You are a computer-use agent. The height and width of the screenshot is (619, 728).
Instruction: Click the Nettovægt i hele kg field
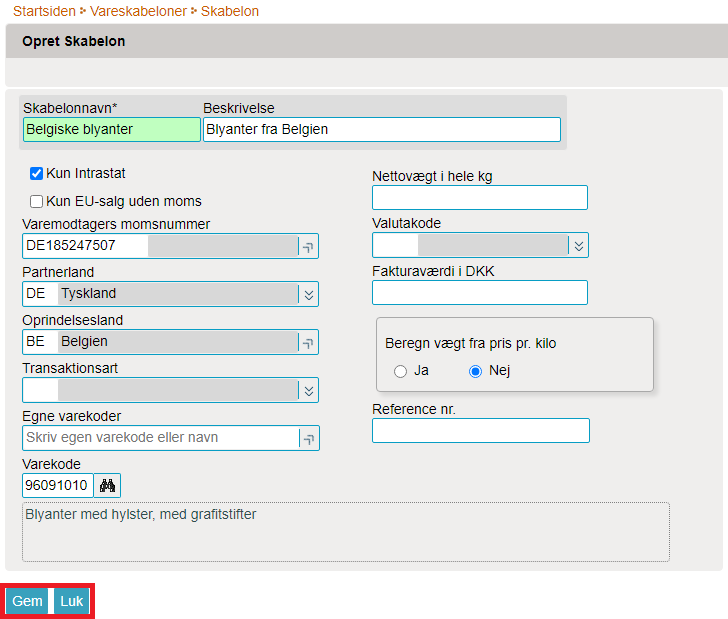(480, 197)
